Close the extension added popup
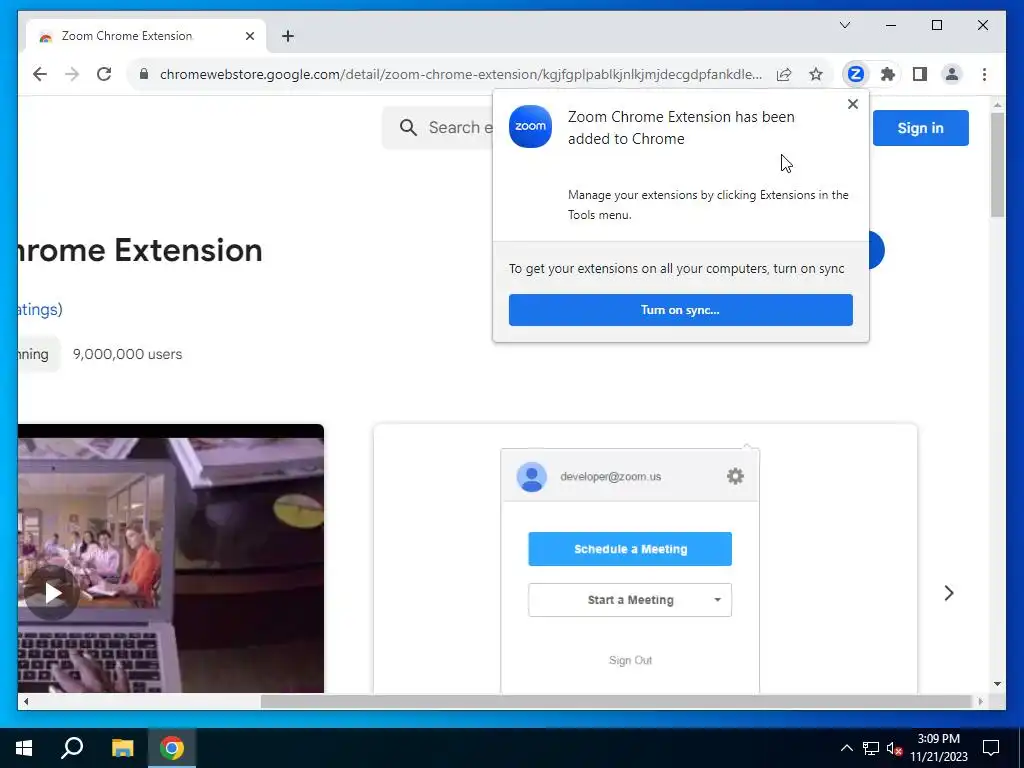Screen dimensions: 1024x768 (x=852, y=104)
